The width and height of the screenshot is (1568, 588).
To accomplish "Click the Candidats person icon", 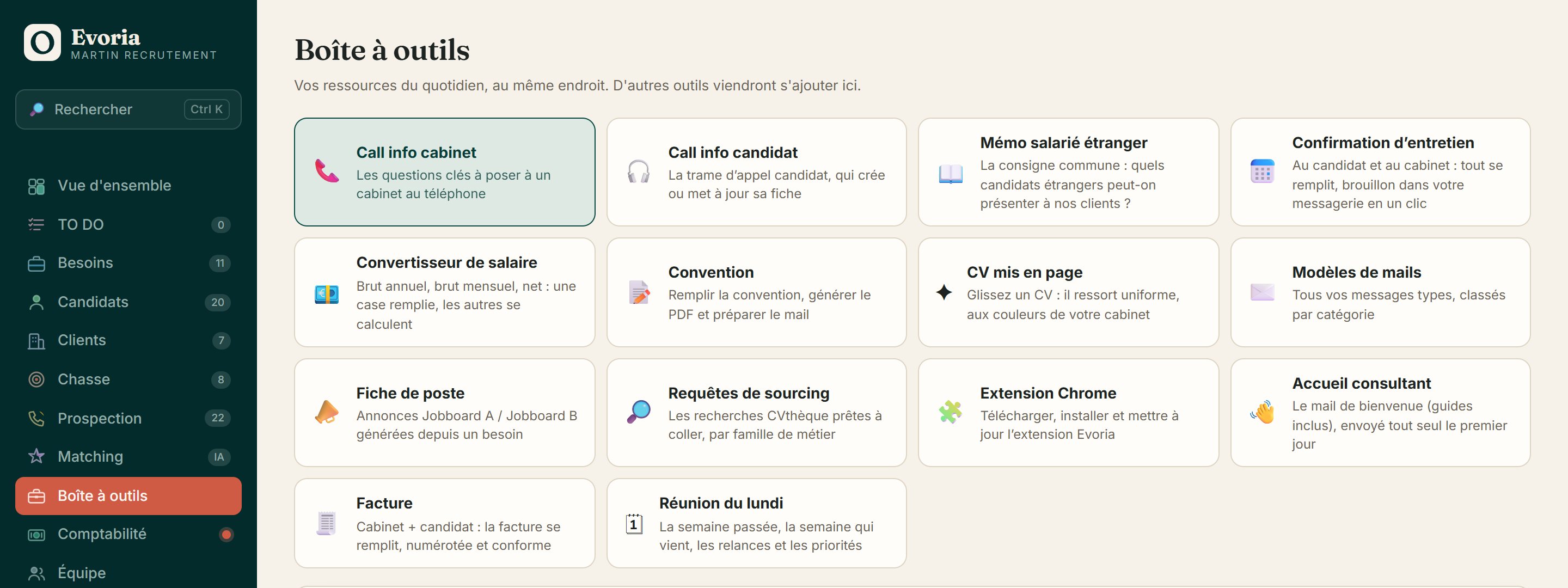I will click(36, 303).
